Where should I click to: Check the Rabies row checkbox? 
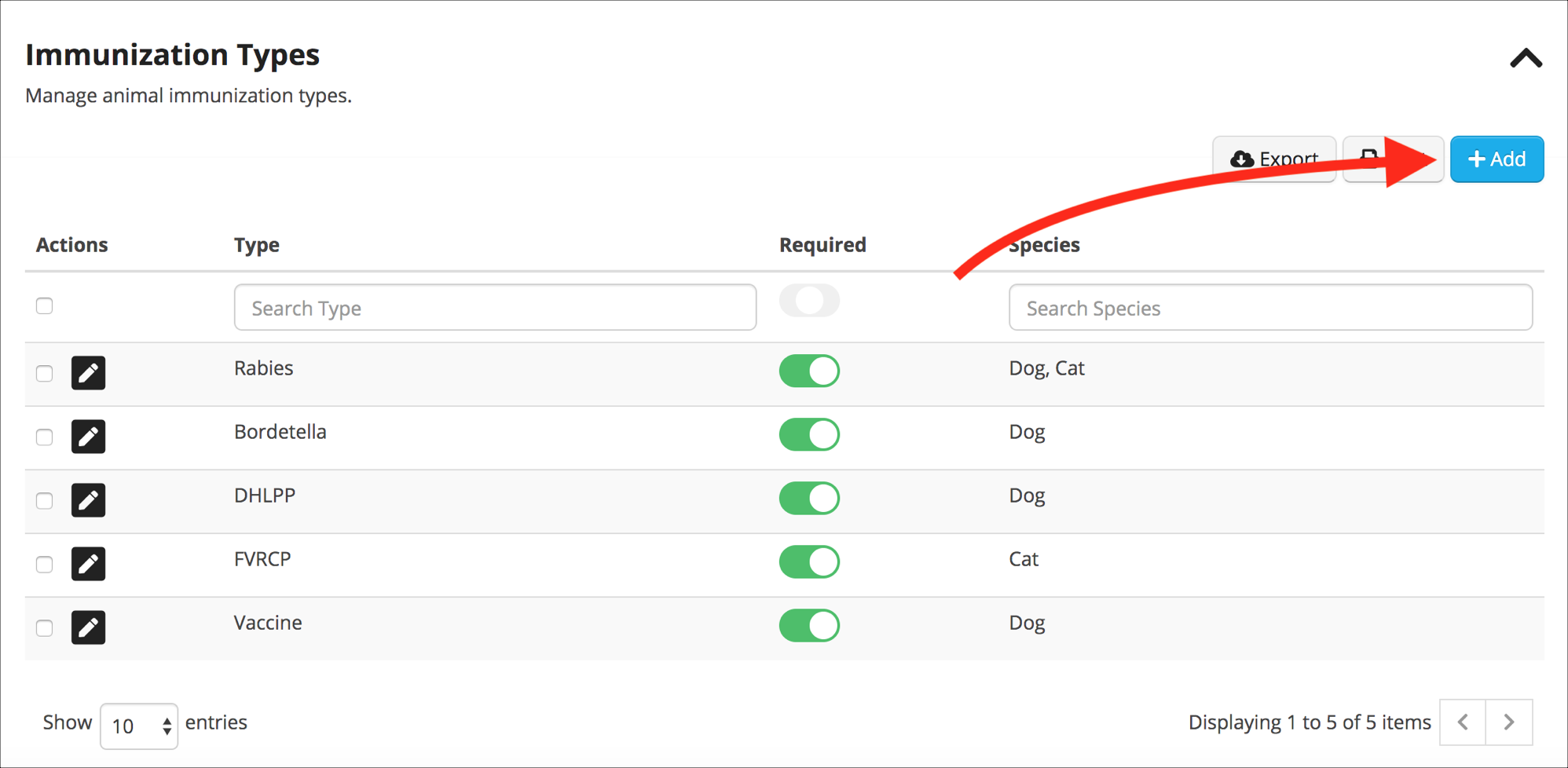click(45, 373)
